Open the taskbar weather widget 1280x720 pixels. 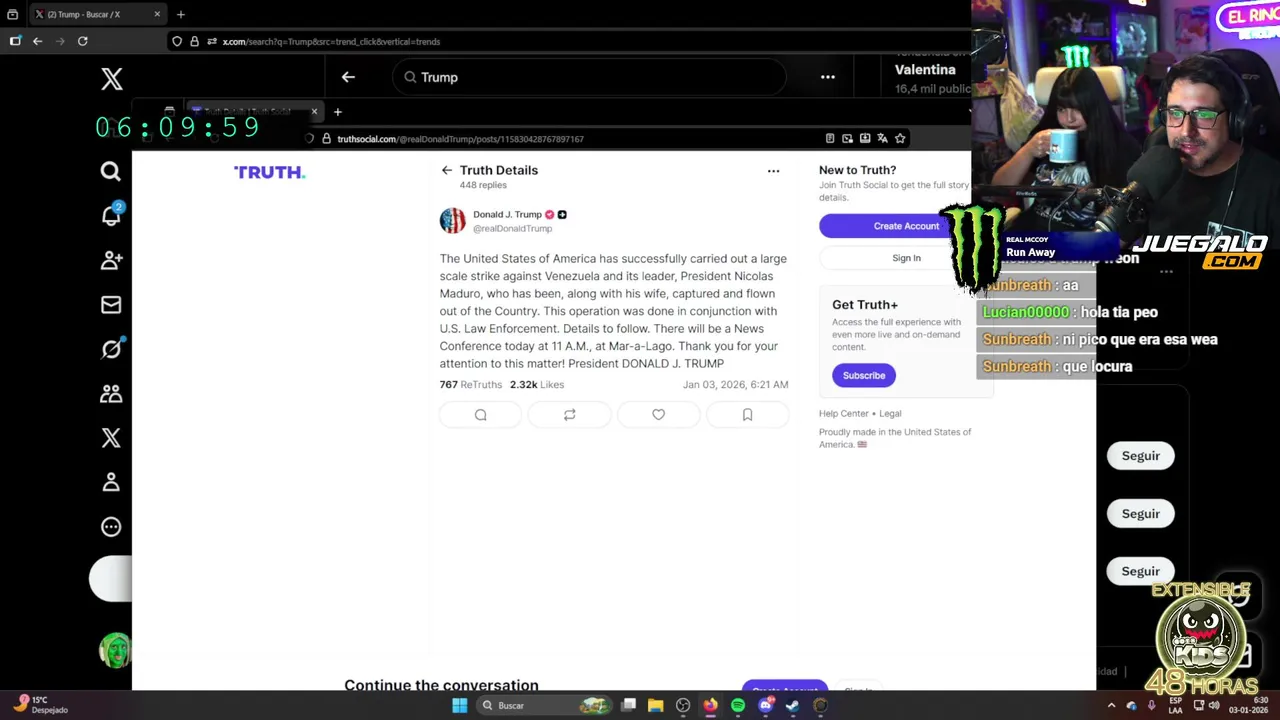point(42,705)
